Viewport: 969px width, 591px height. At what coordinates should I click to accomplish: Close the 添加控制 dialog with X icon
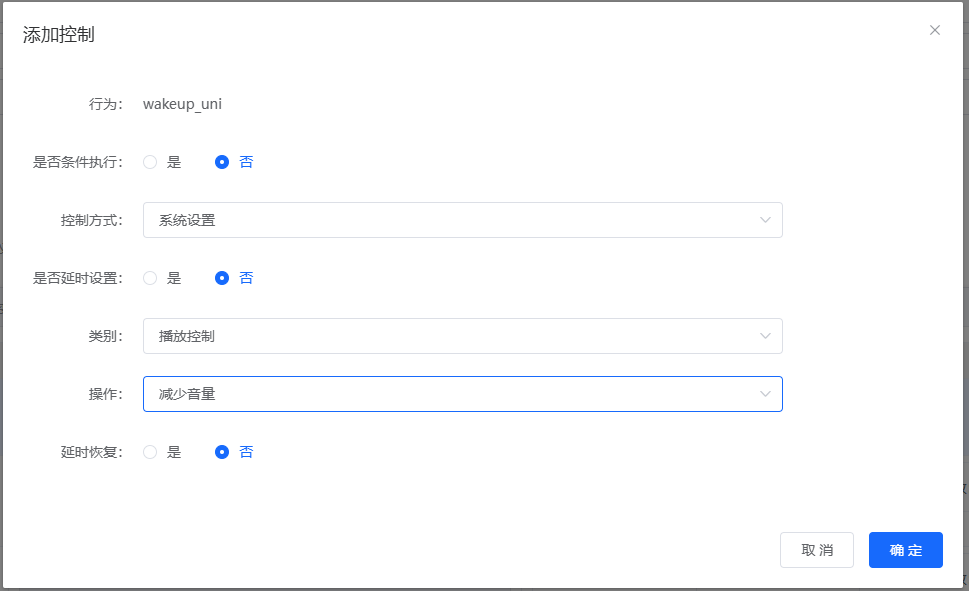pos(935,30)
